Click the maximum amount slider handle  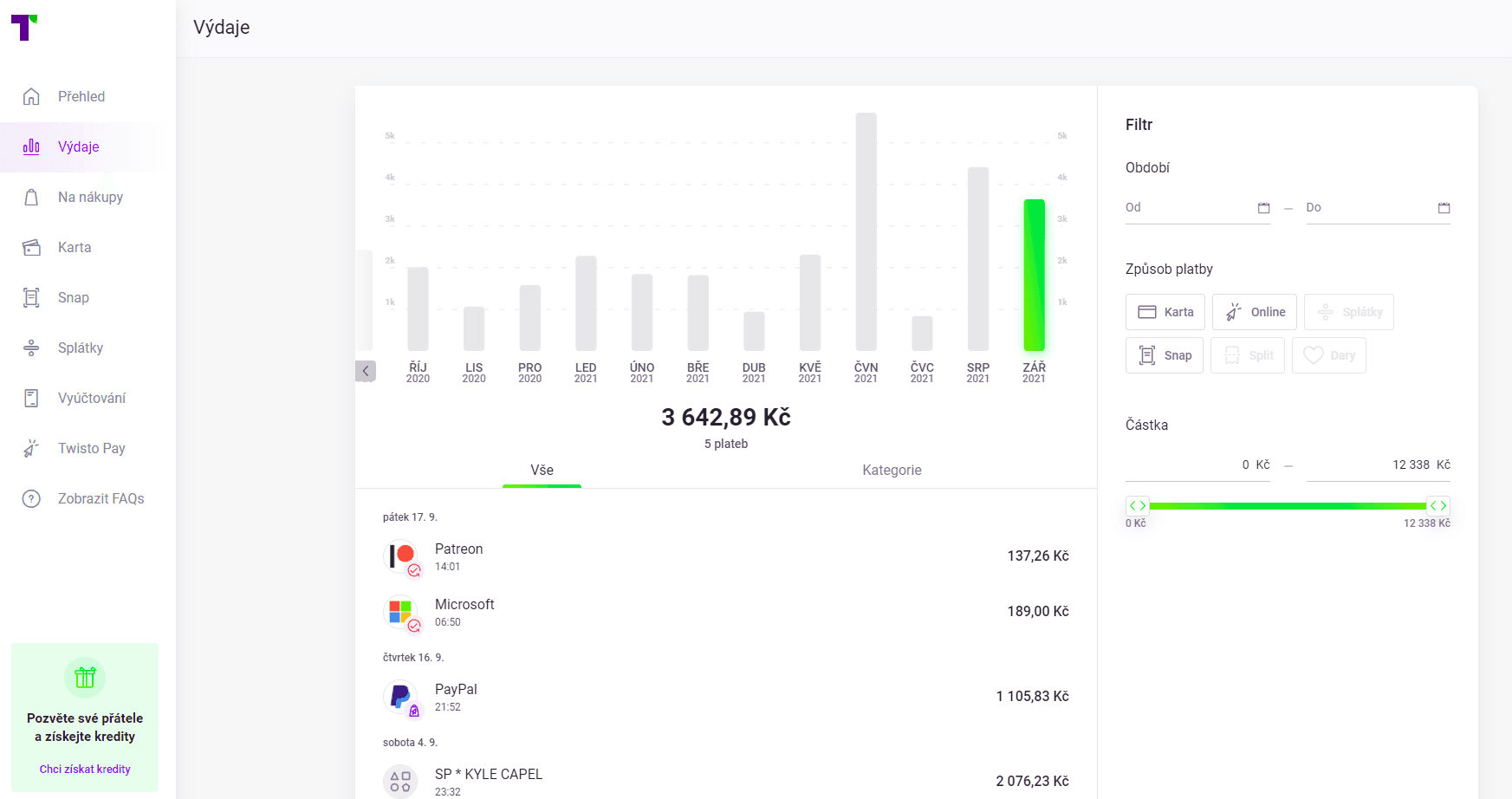tap(1438, 505)
